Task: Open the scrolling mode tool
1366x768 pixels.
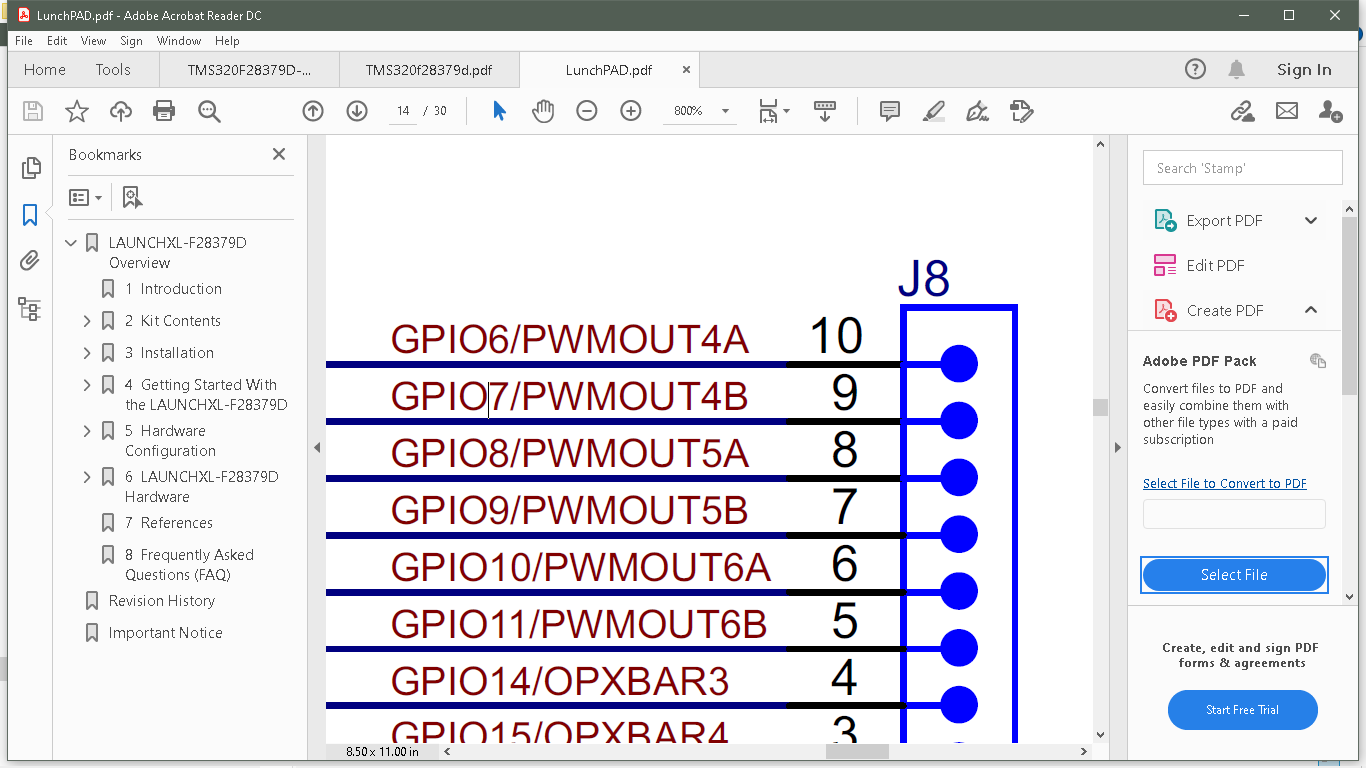Action: point(825,111)
